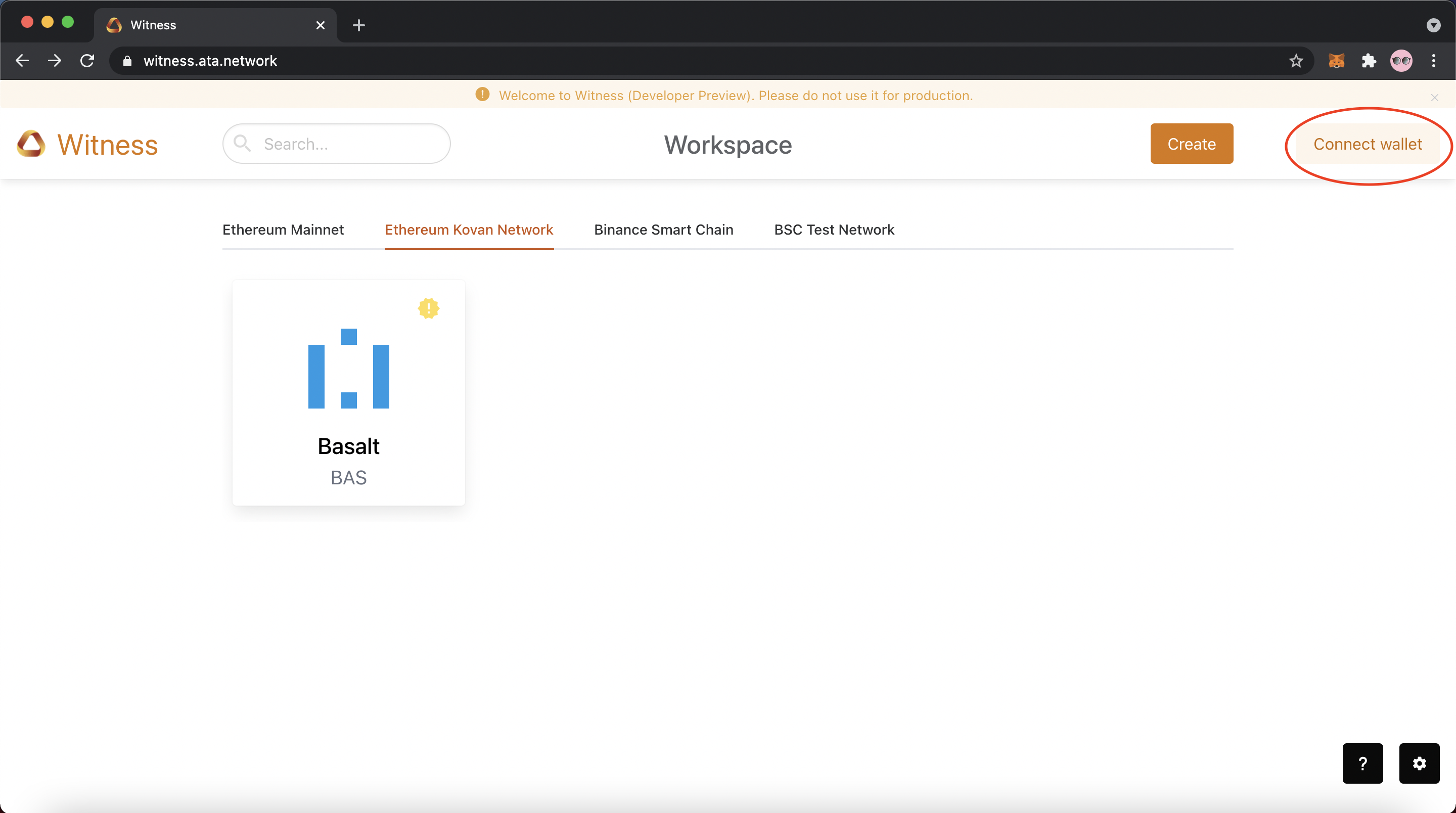Dismiss the developer preview banner
1456x813 pixels.
tap(1434, 97)
